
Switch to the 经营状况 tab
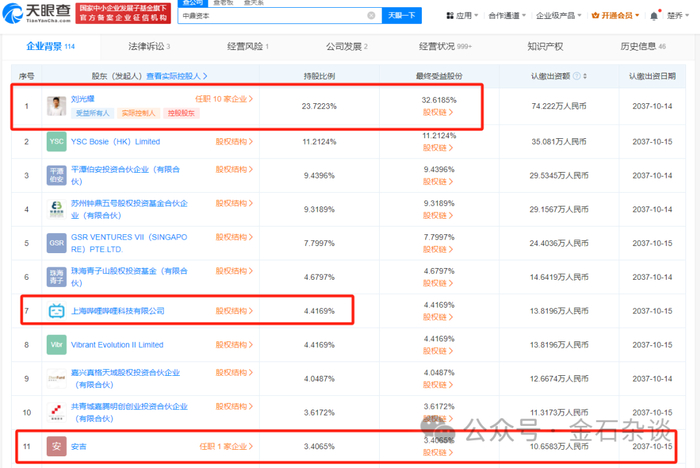[445, 46]
